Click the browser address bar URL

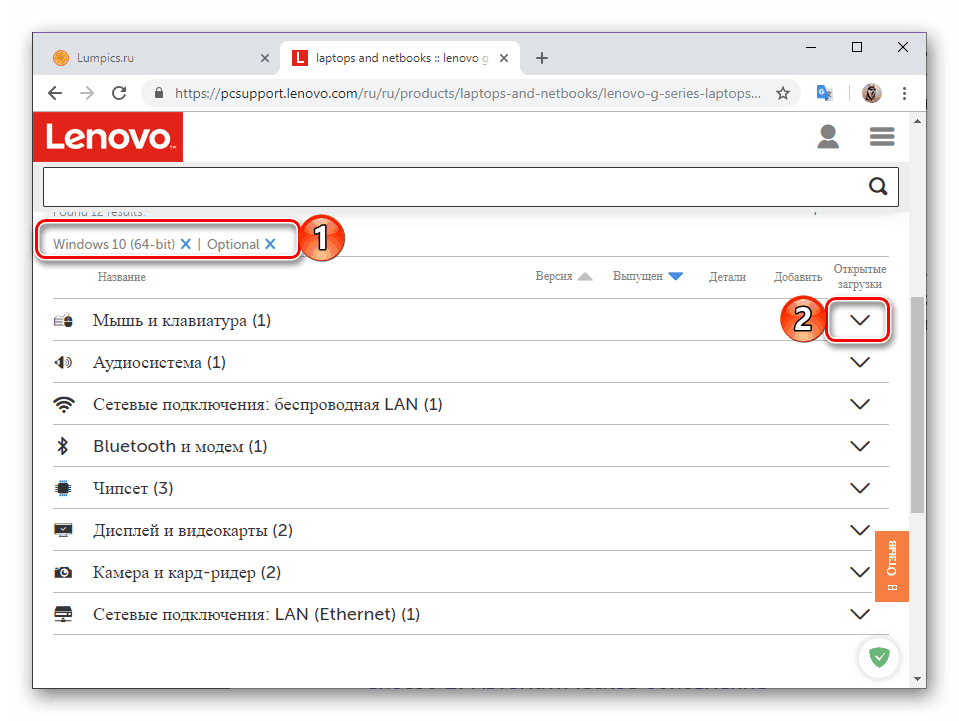click(468, 93)
